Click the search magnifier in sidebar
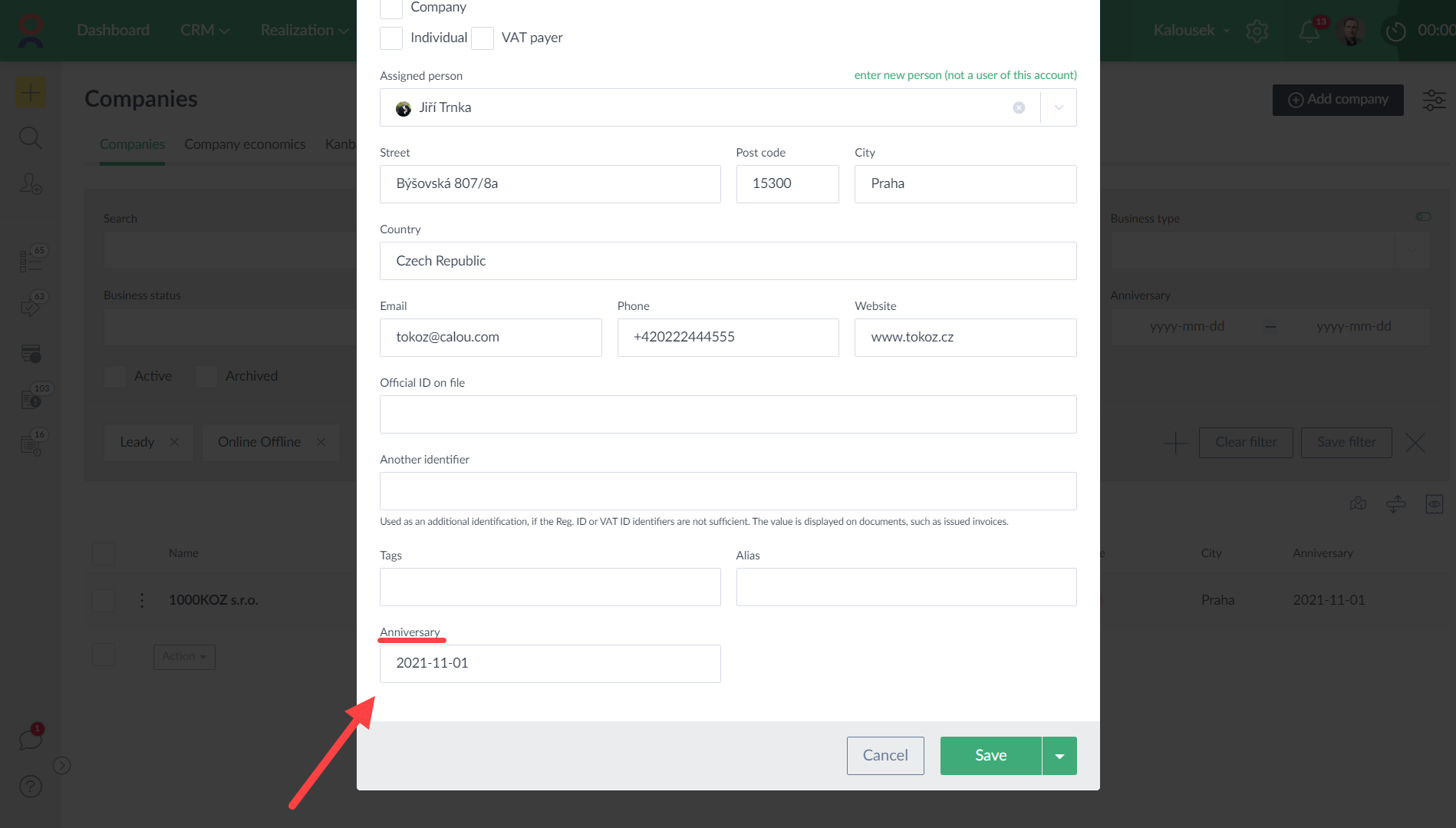 (30, 138)
